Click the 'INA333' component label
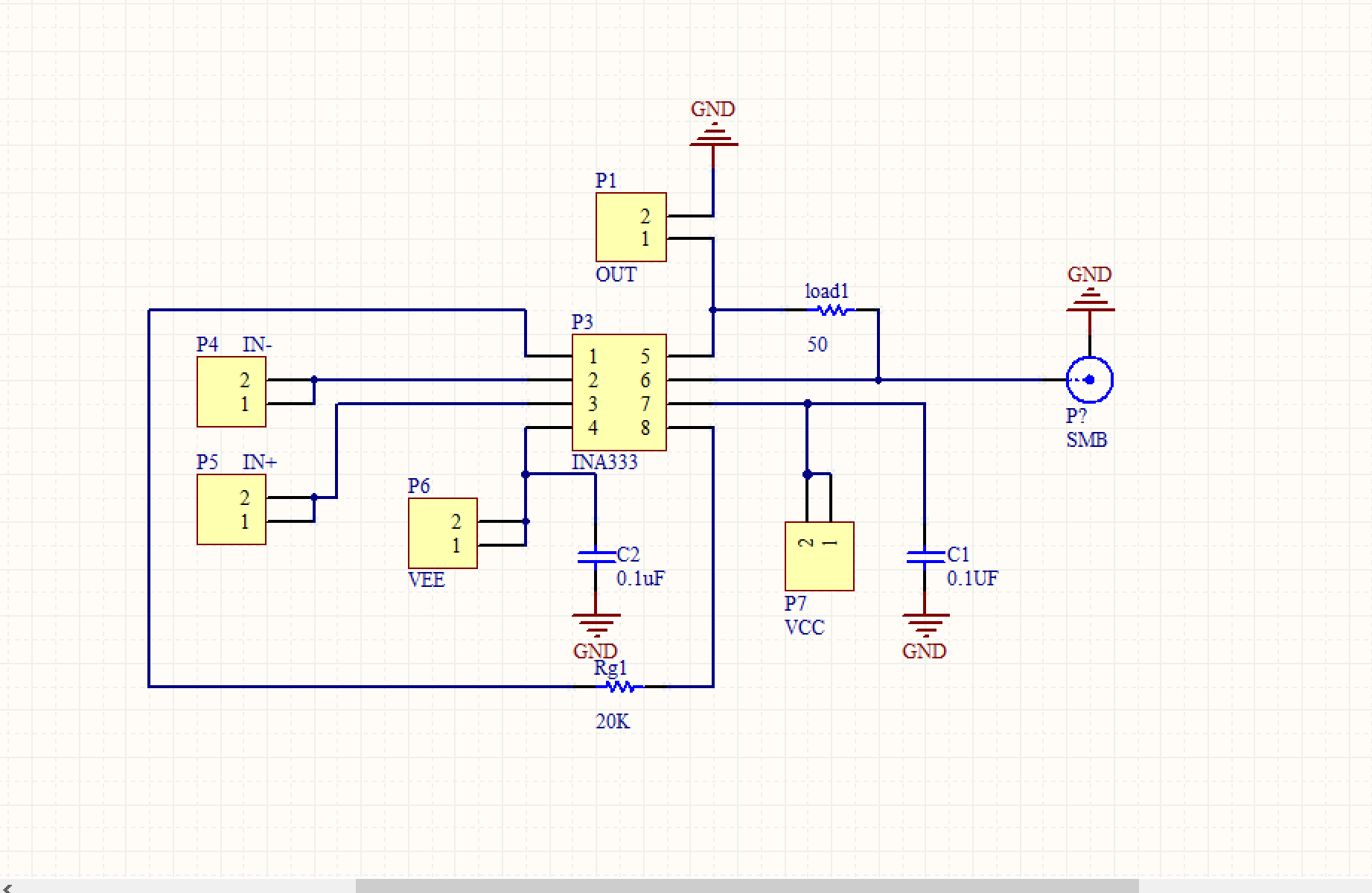Viewport: 1372px width, 893px height. coord(604,463)
